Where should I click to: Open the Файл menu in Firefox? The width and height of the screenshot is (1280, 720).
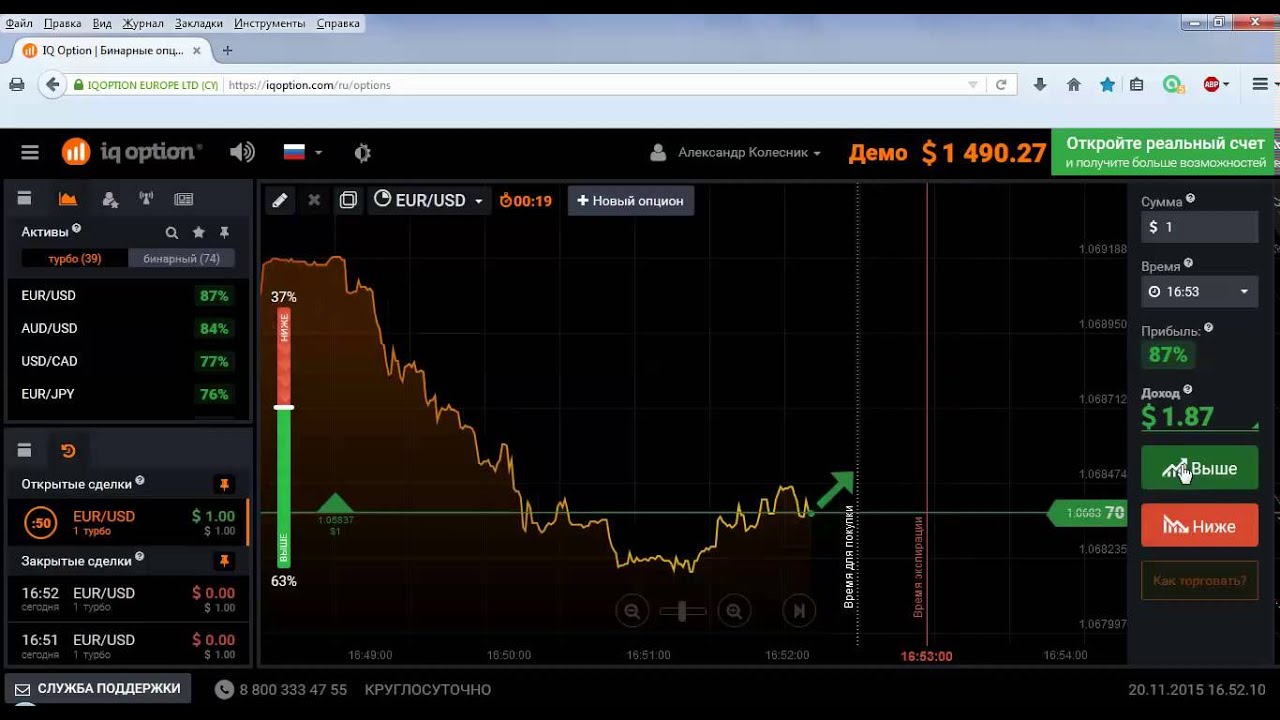coord(19,23)
